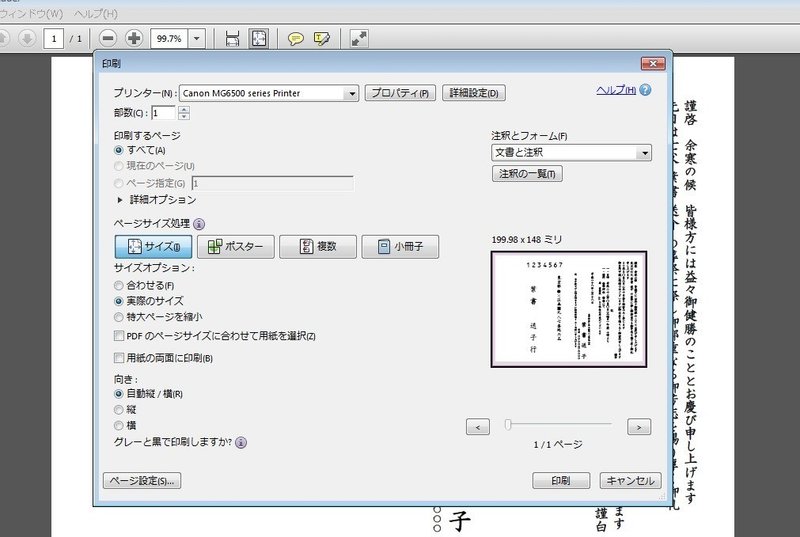Viewport: 800px width, 537px height.
Task: Select the fit-width scrolling mode icon
Action: point(232,38)
